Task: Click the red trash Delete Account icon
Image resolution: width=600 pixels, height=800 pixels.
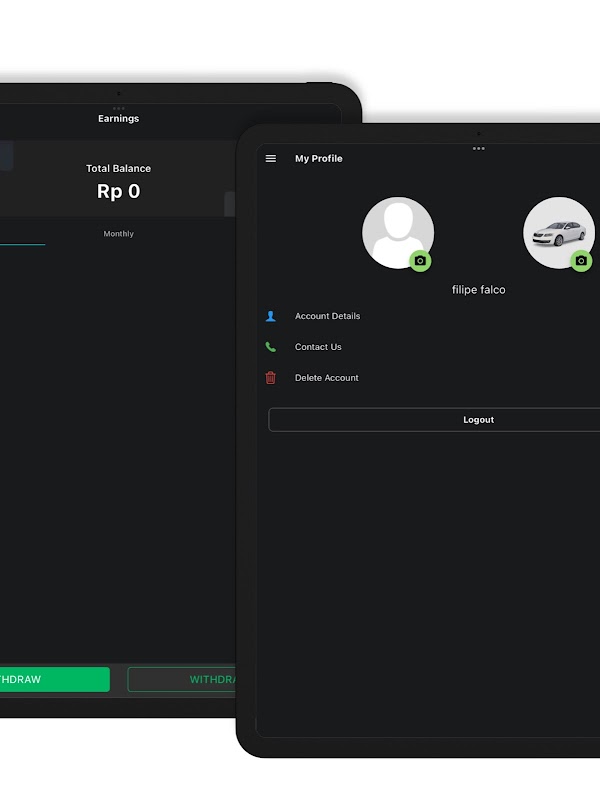Action: click(x=271, y=378)
